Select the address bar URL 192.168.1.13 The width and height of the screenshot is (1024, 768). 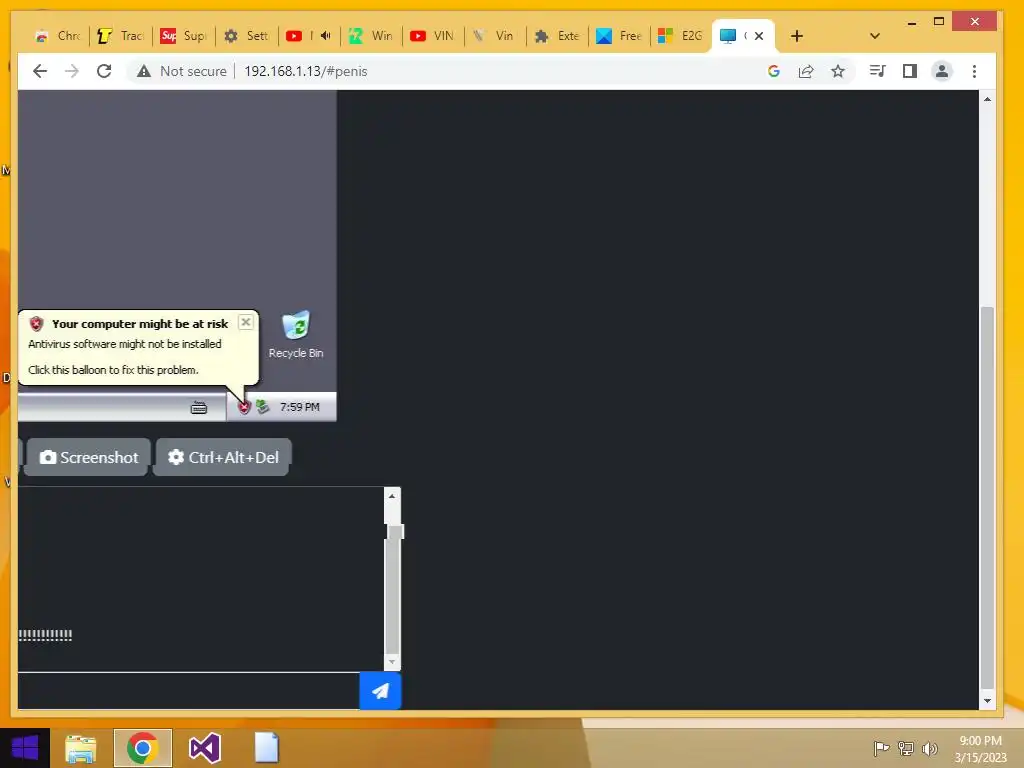pos(306,71)
